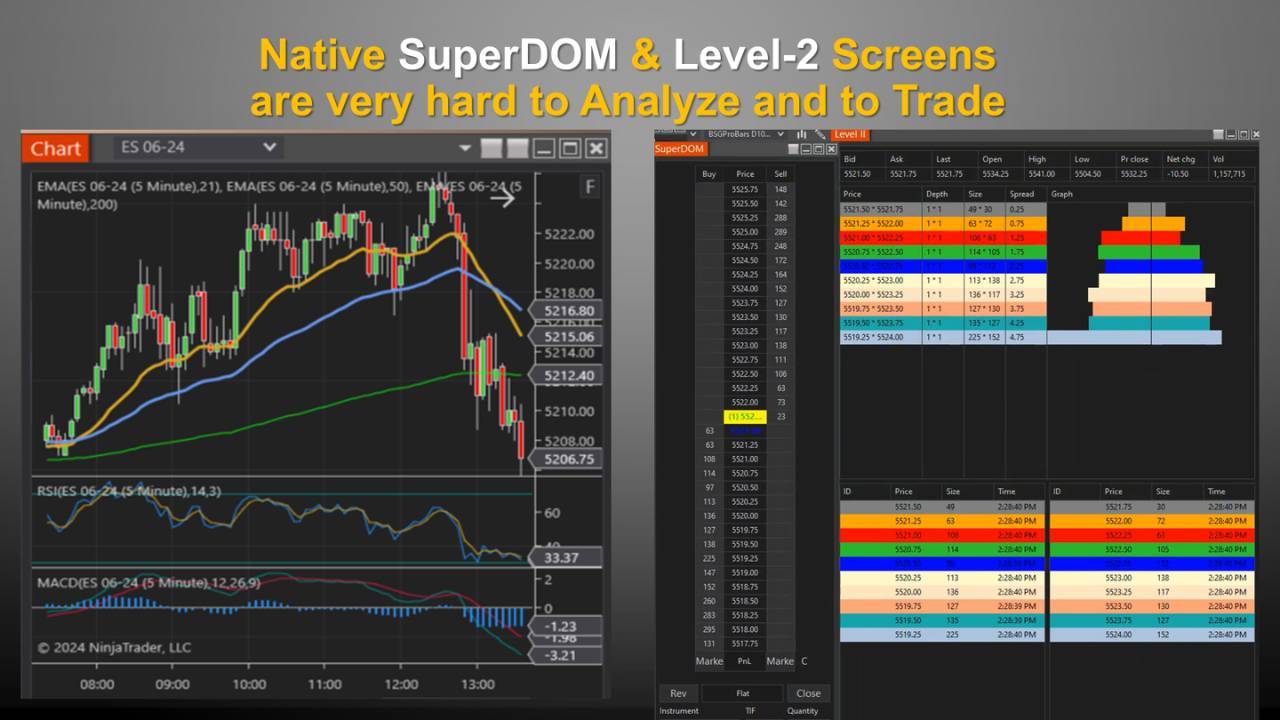Click the High value 5541.00 in Level II
This screenshot has width=1280, height=720.
1042,173
